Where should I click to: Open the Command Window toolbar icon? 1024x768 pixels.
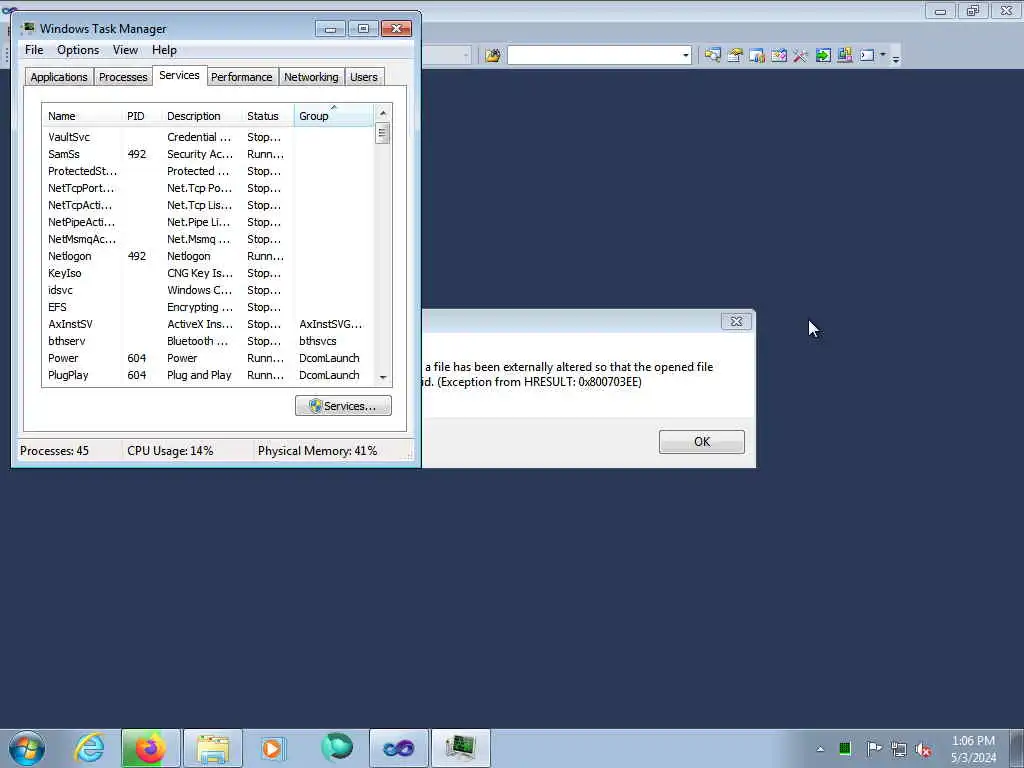(x=867, y=56)
